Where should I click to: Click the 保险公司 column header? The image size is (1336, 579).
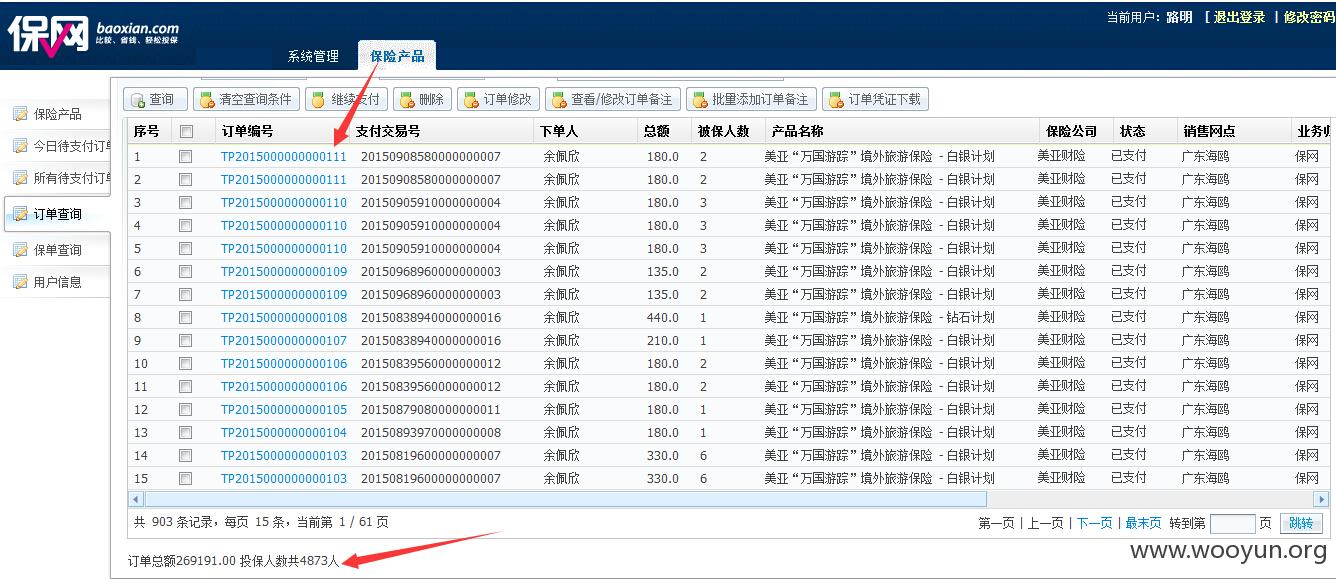(x=1072, y=131)
